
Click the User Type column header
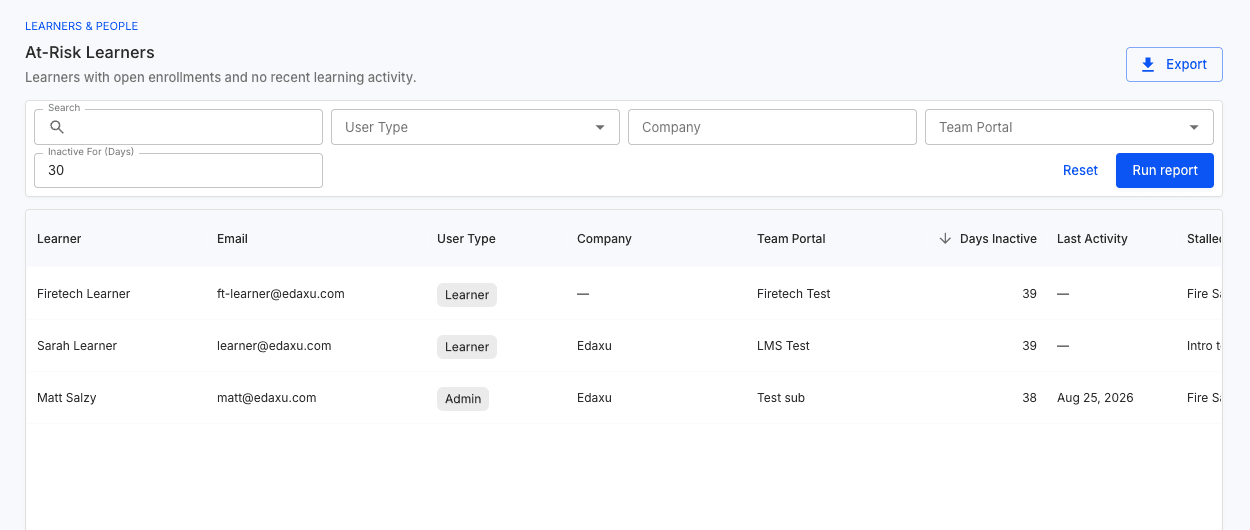(466, 239)
